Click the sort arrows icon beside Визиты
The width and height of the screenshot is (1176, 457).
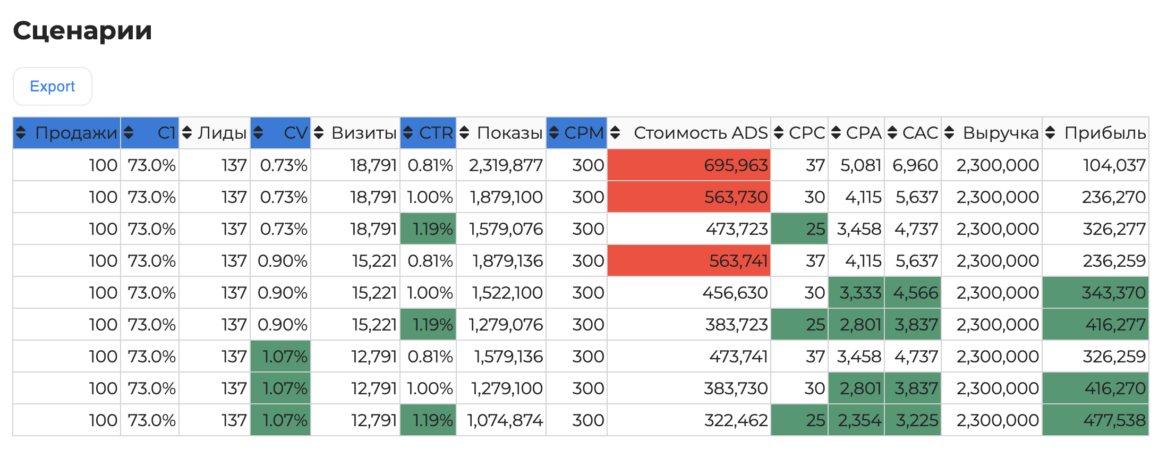point(319,133)
